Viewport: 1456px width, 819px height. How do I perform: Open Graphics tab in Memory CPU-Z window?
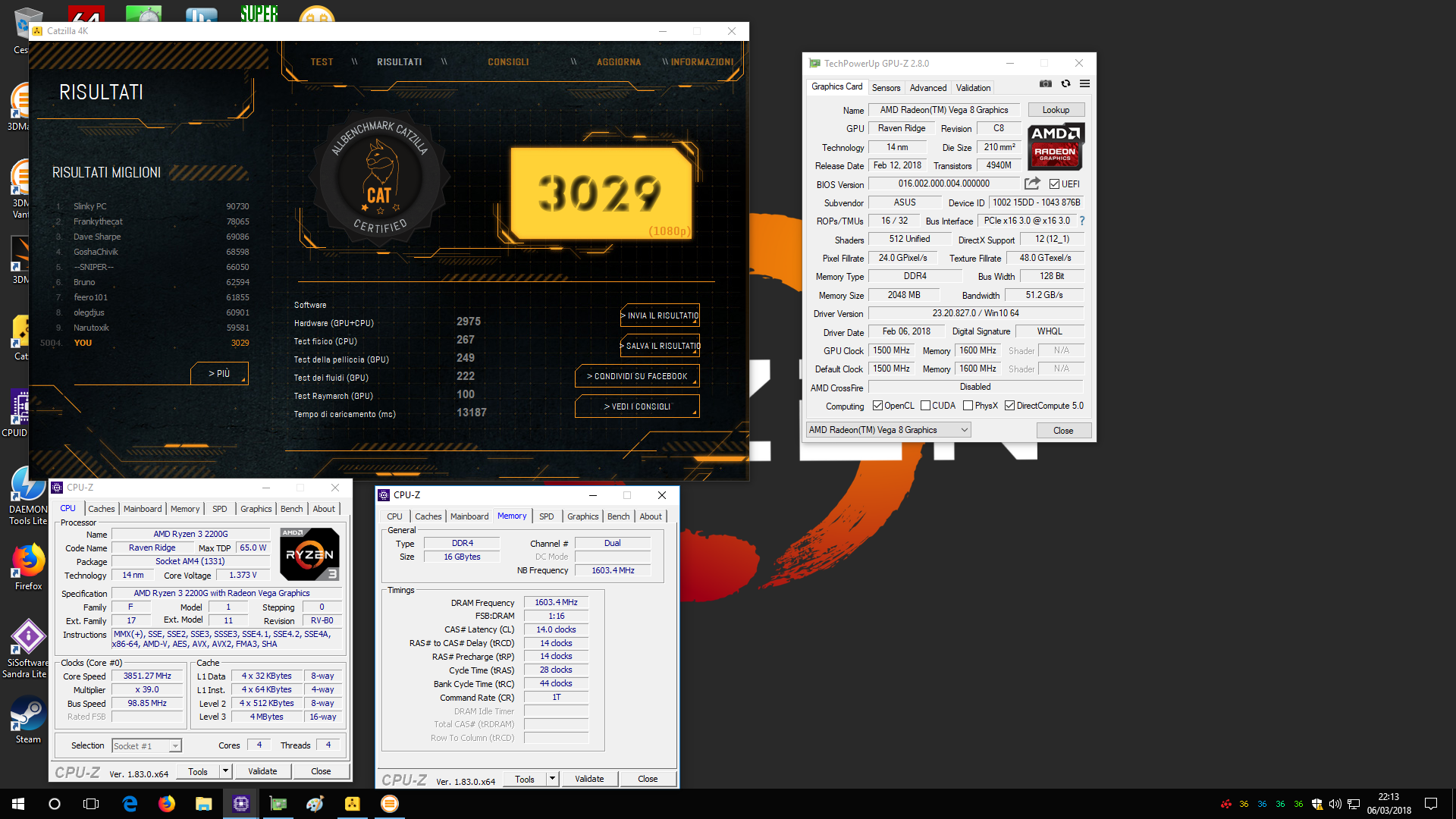(x=582, y=516)
